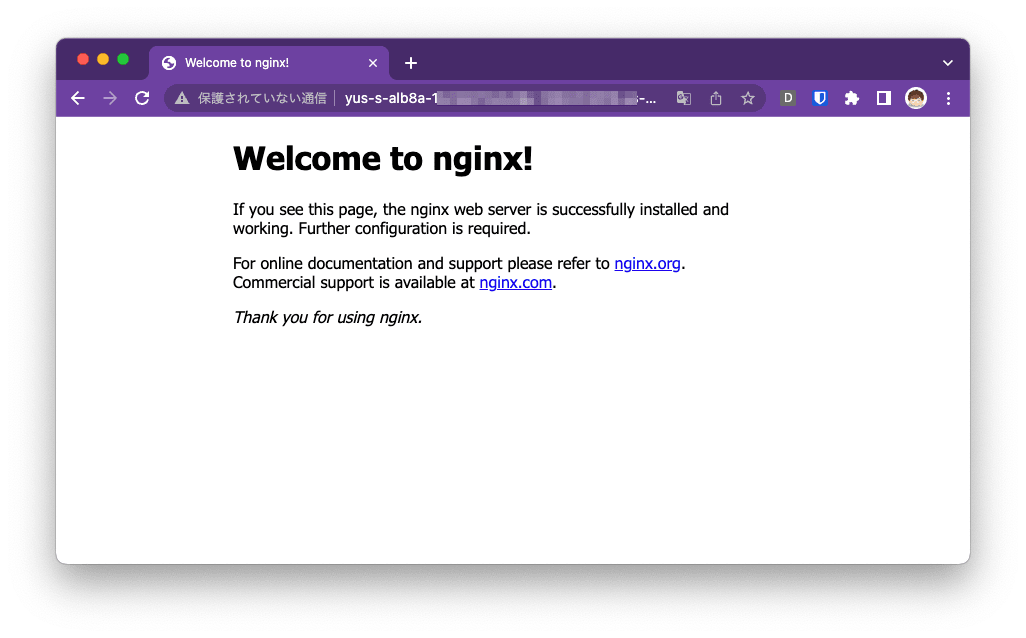Close the window with red button
1026x638 pixels.
point(83,60)
